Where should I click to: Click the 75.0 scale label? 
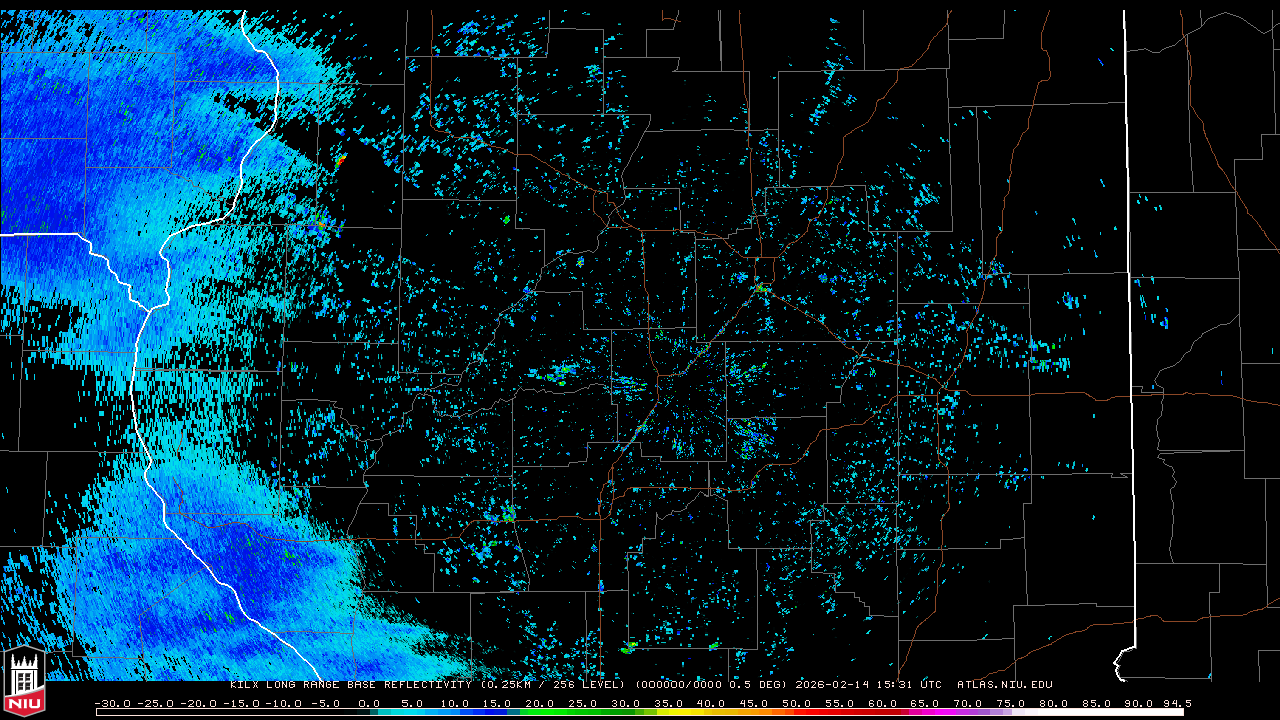click(x=1012, y=703)
